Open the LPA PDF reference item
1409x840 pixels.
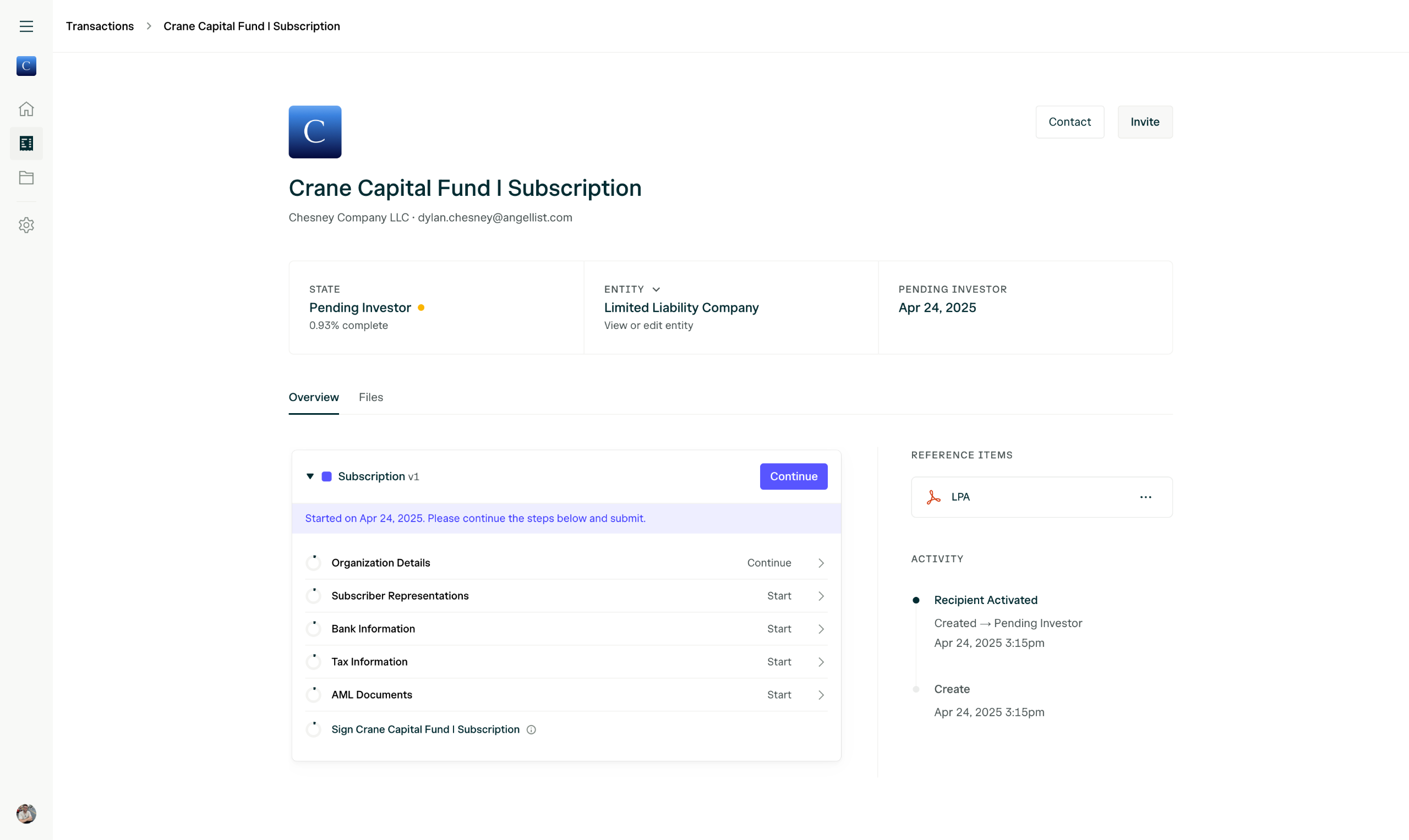(x=960, y=497)
